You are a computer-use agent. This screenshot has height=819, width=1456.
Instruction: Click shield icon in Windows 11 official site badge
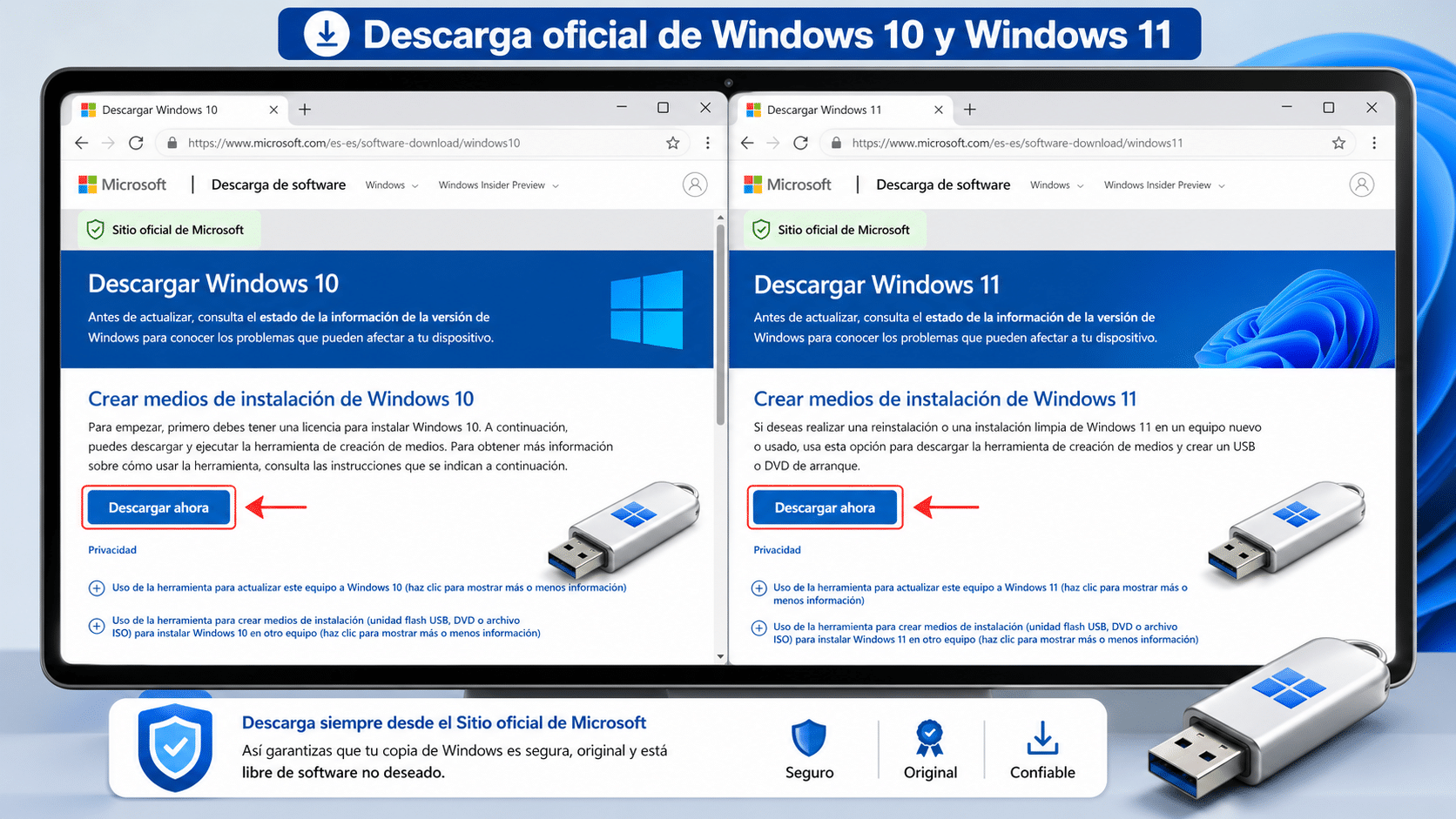[761, 230]
